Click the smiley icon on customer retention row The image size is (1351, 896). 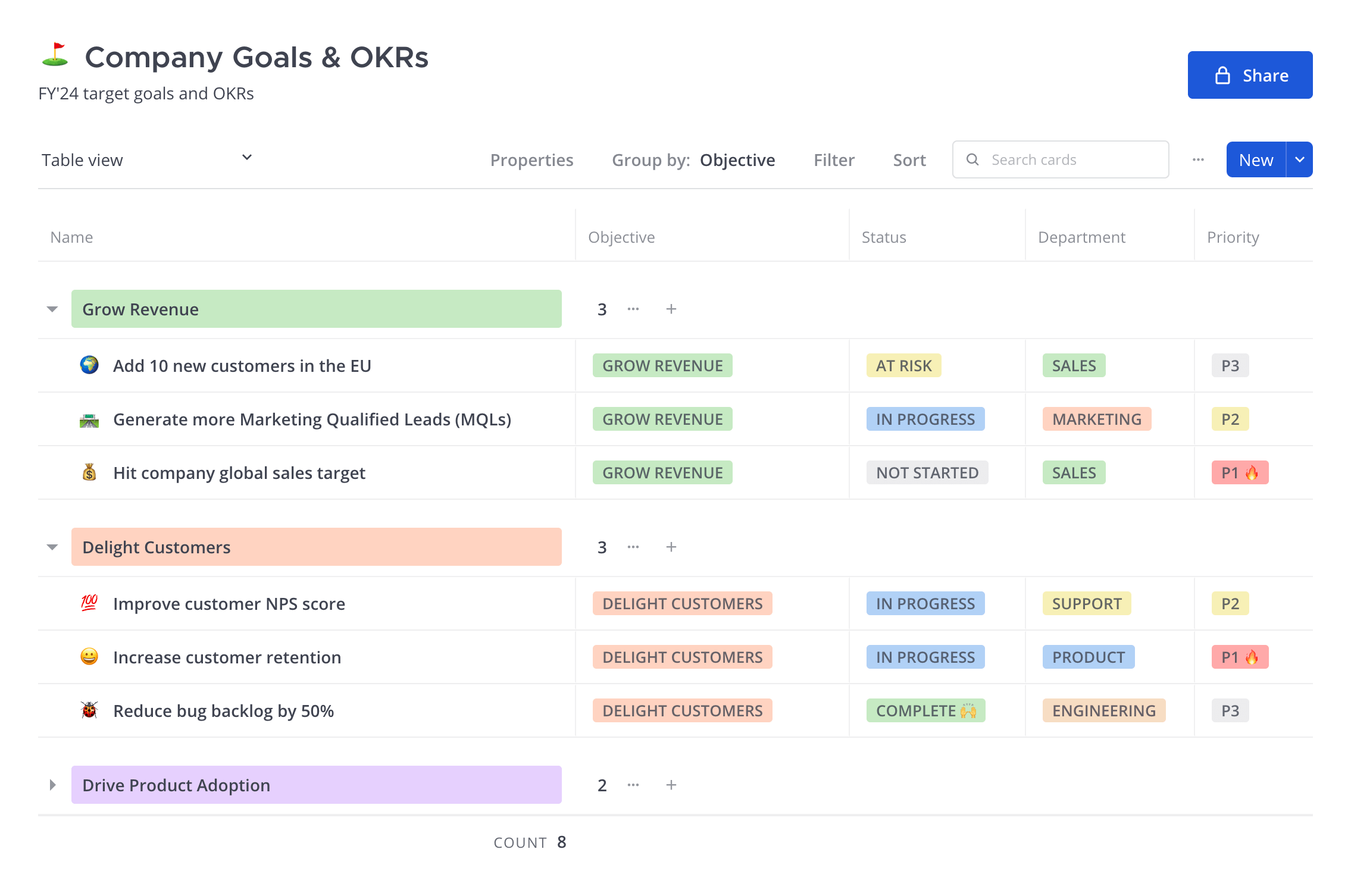89,656
